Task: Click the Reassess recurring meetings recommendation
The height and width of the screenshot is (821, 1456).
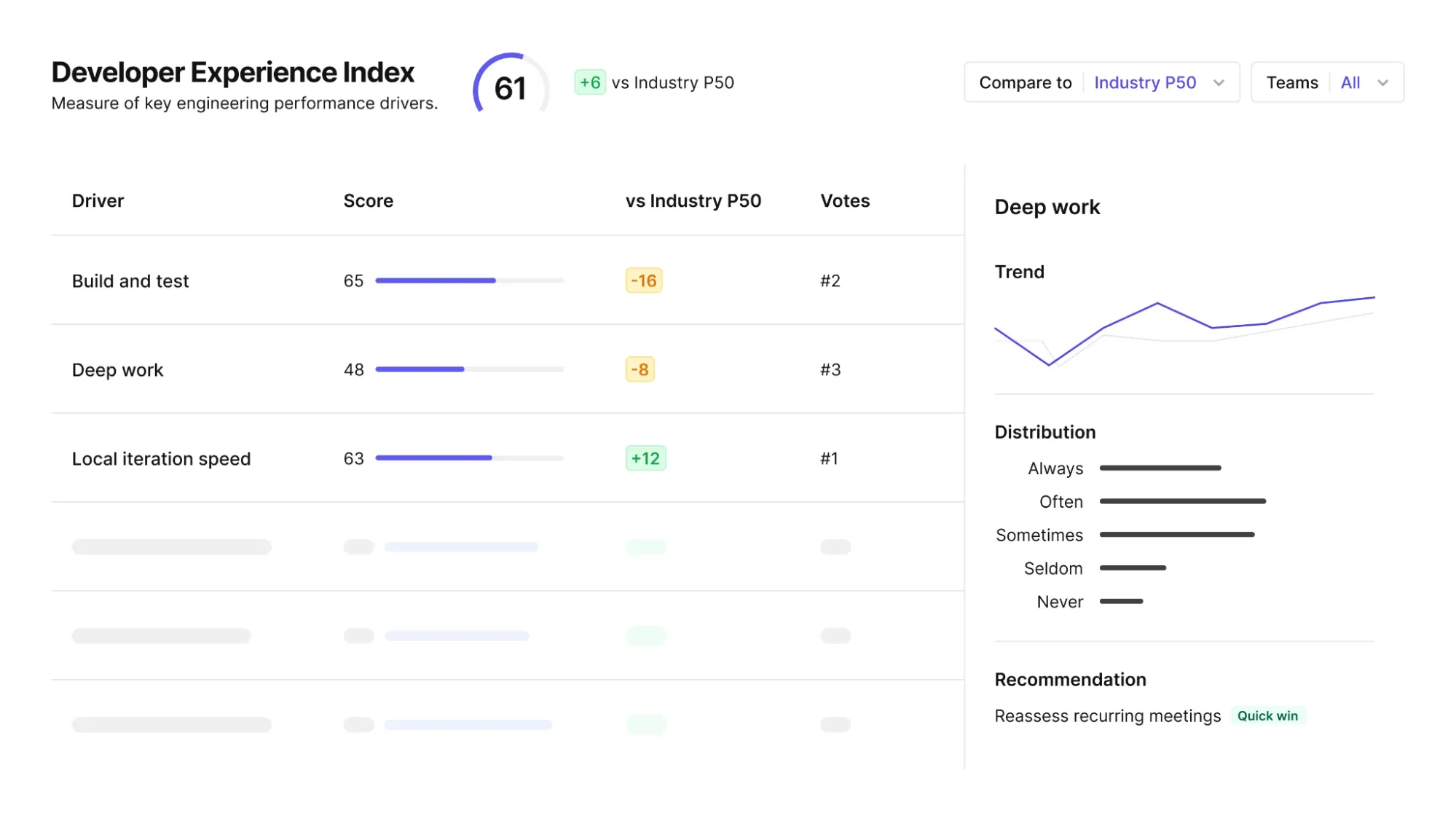Action: pos(1107,715)
